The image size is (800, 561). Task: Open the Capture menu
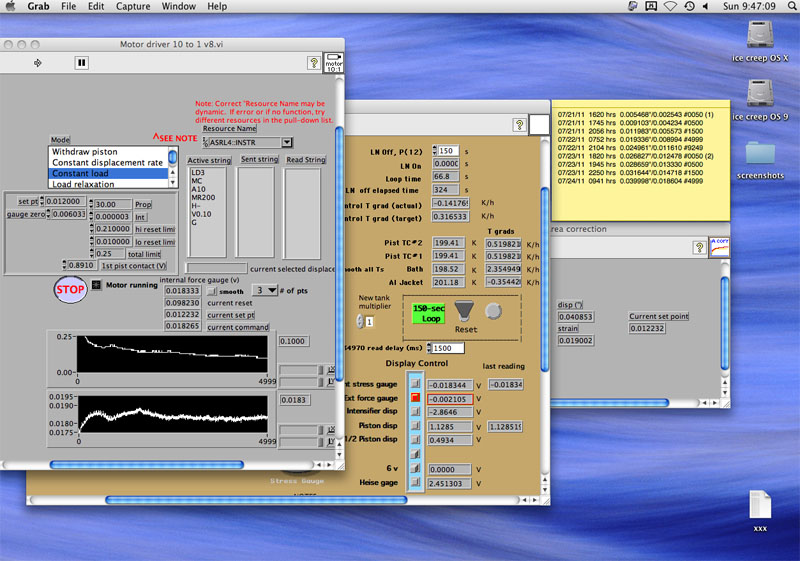pyautogui.click(x=132, y=6)
